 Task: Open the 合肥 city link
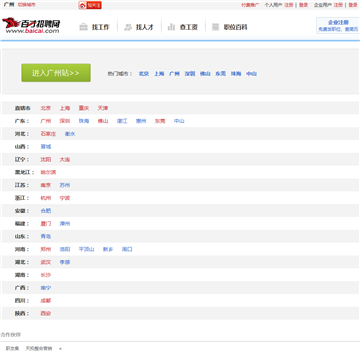tap(46, 211)
